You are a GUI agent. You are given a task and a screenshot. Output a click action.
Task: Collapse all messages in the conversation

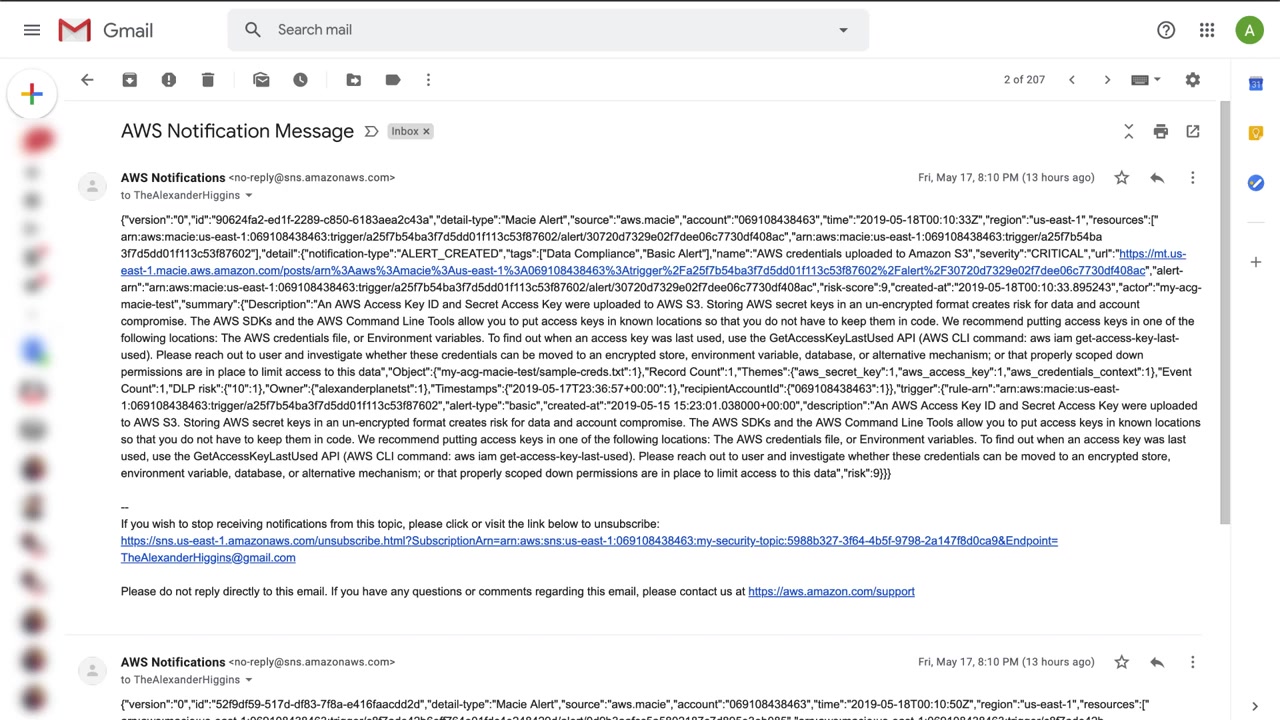1129,131
